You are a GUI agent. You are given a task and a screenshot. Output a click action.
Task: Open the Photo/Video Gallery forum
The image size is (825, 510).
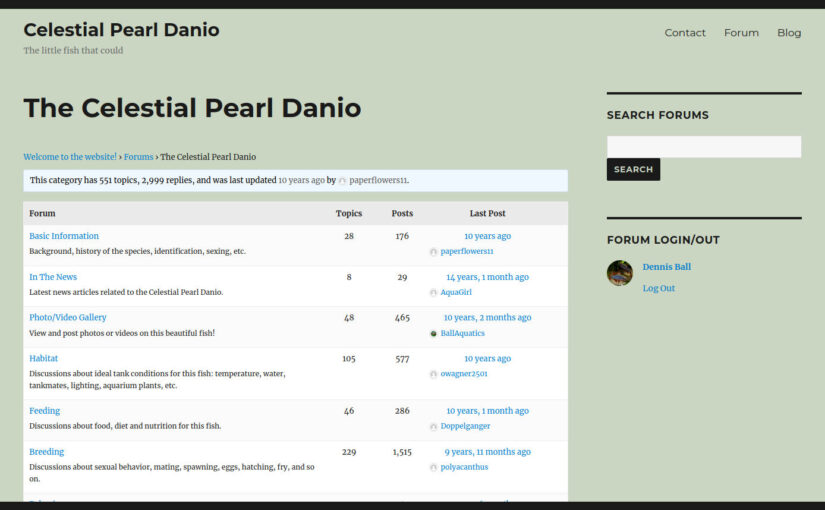67,317
